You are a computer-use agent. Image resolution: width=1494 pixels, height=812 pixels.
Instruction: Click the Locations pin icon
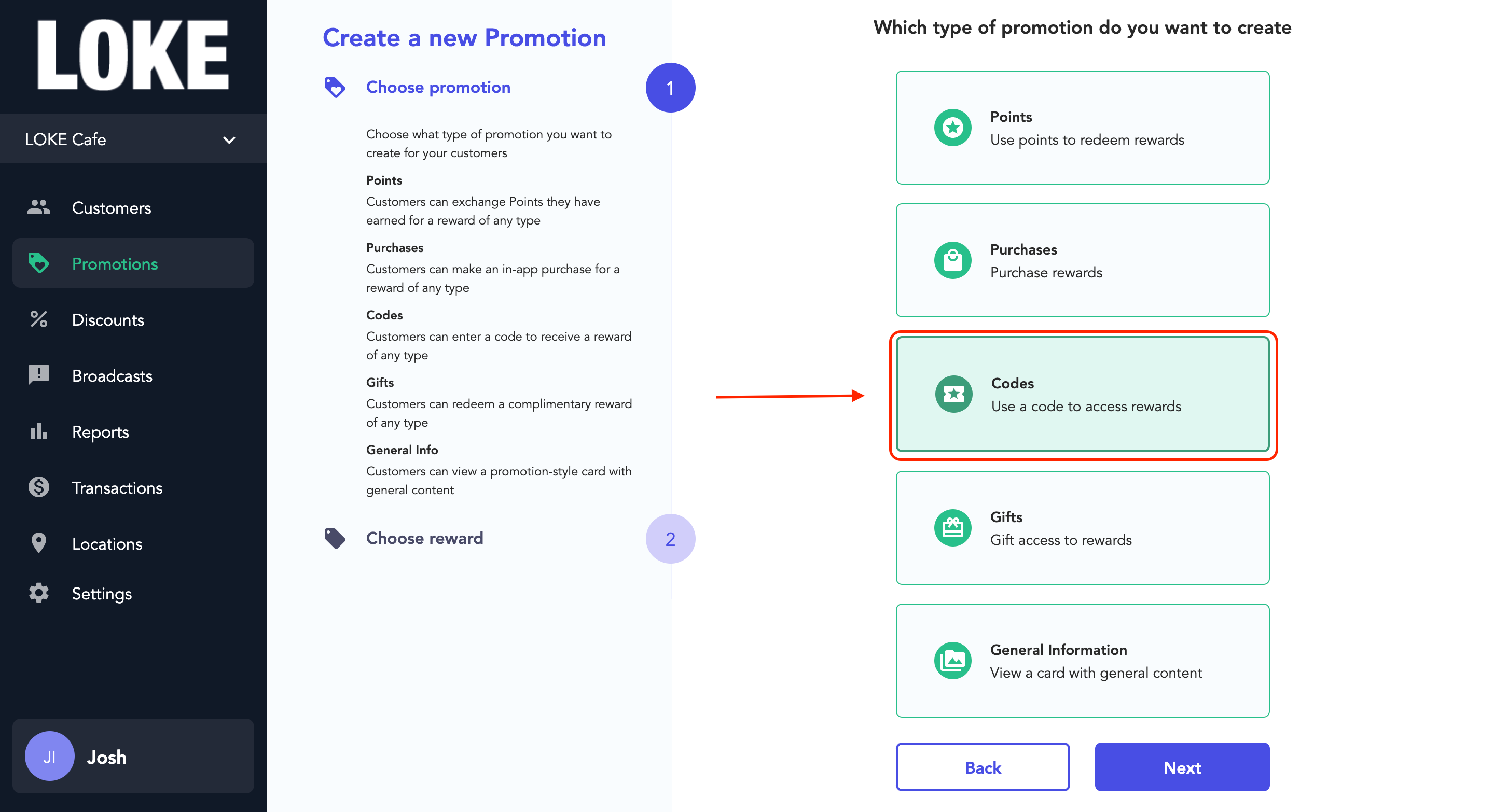(x=38, y=543)
